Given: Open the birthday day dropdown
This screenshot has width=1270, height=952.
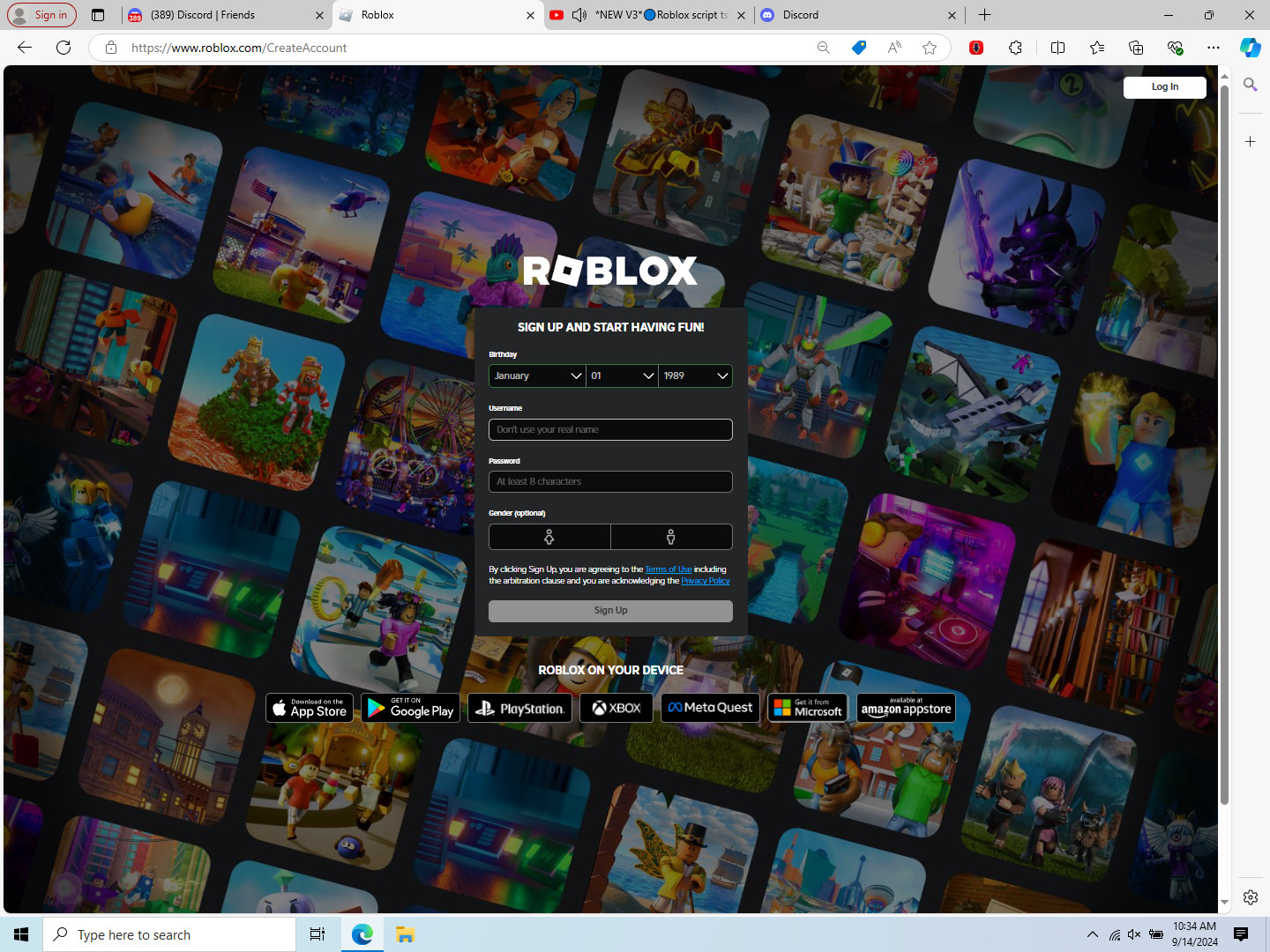Looking at the screenshot, I should [x=623, y=376].
